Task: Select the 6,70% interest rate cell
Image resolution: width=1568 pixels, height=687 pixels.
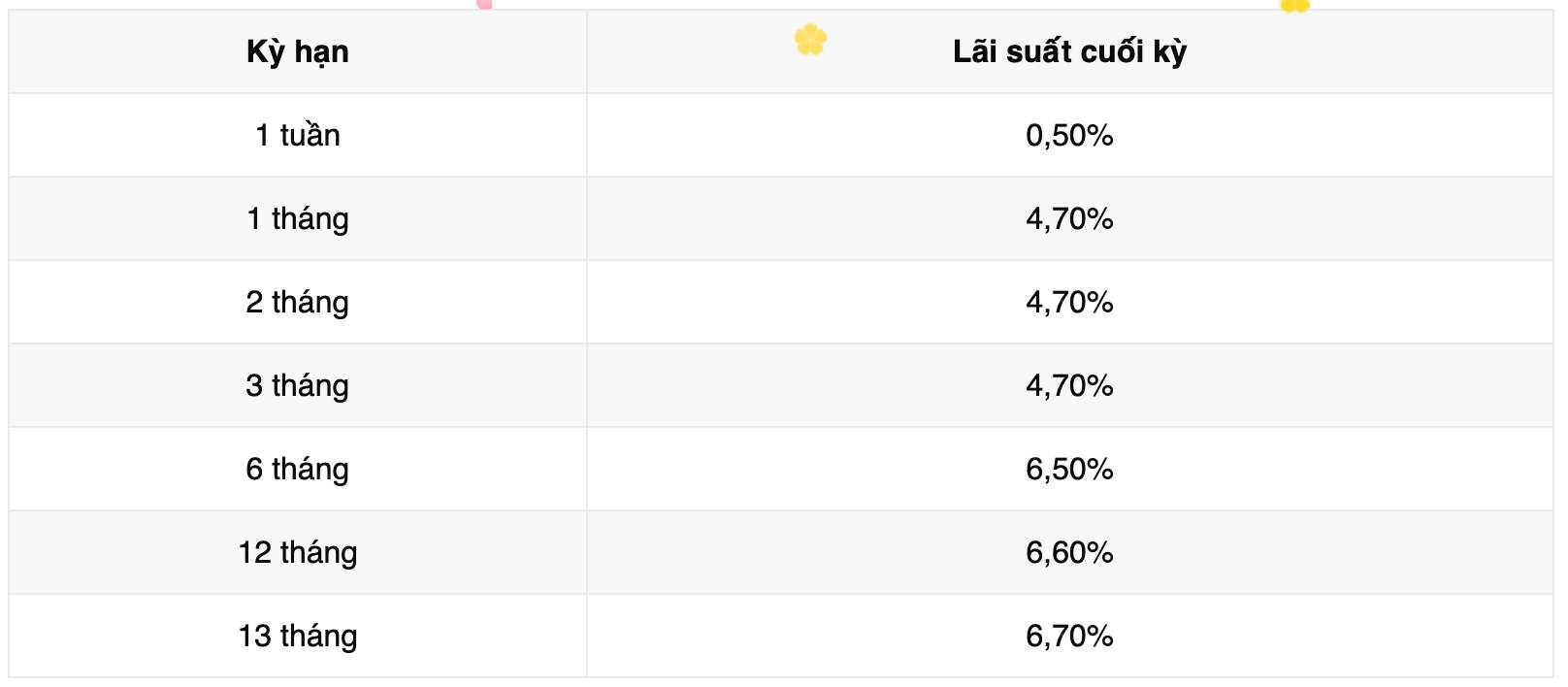Action: pyautogui.click(x=1069, y=636)
